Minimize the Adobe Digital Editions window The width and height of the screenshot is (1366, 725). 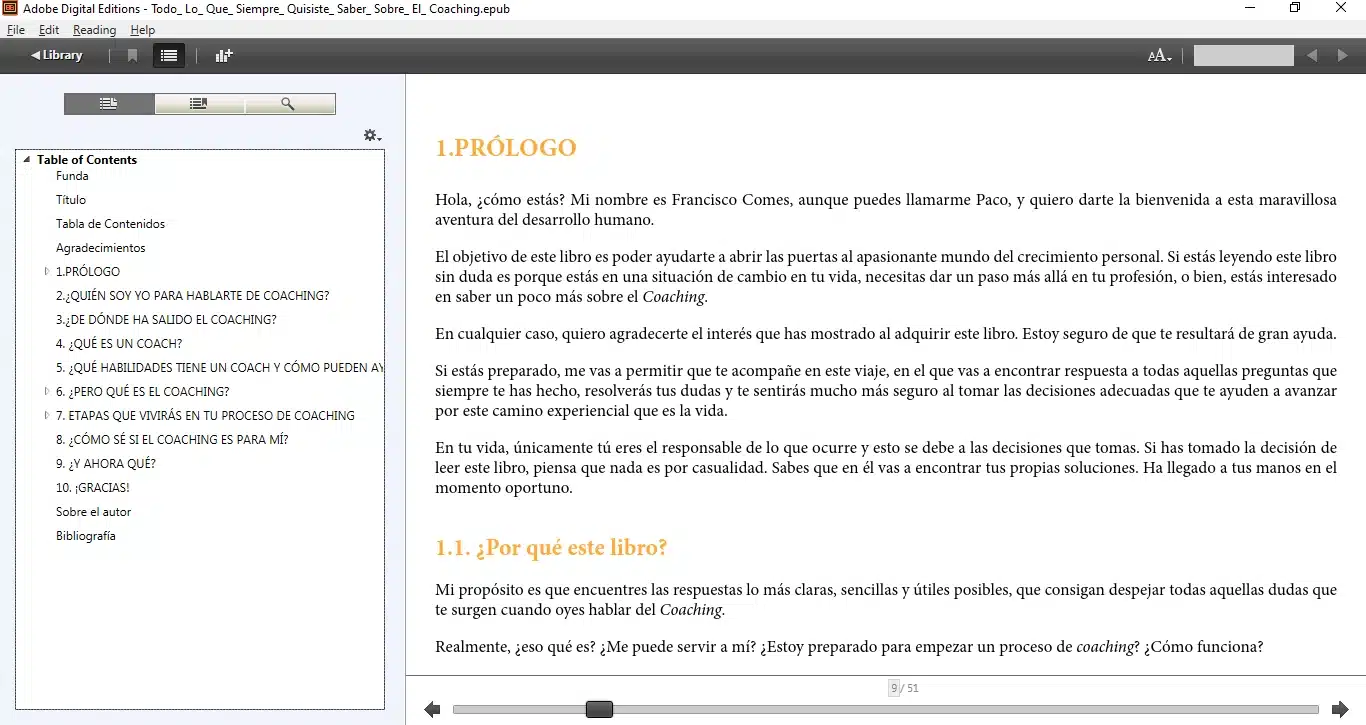1251,8
